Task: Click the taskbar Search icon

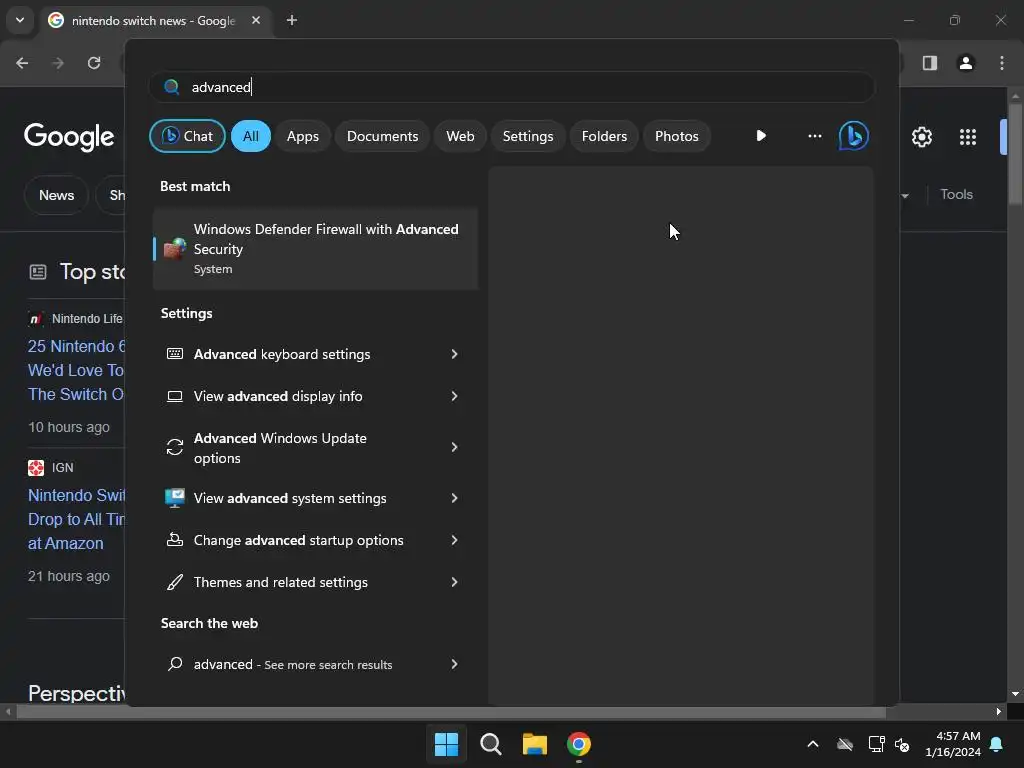Action: point(490,744)
